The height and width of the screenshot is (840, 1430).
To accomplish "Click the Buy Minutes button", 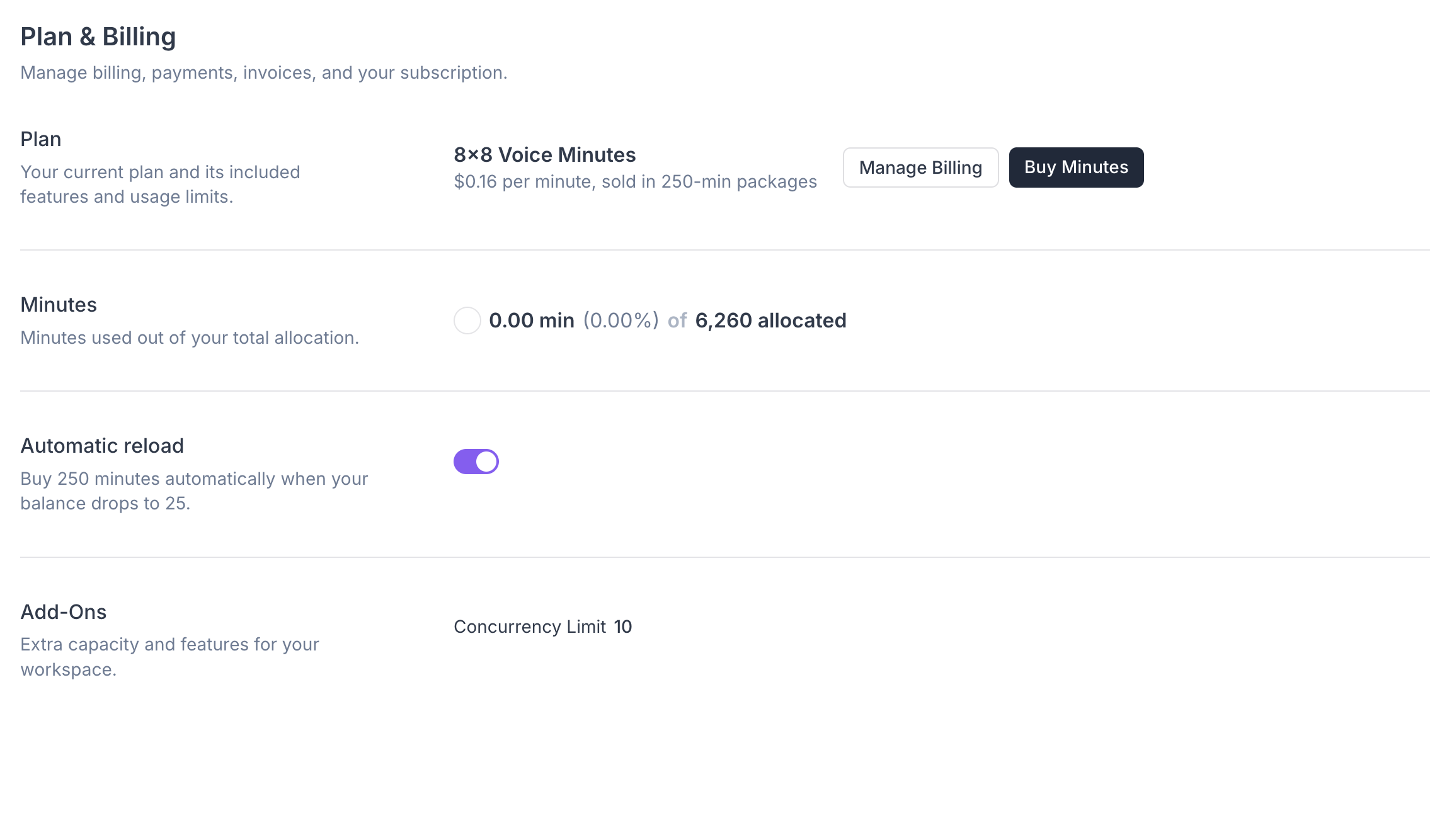I will (1076, 167).
